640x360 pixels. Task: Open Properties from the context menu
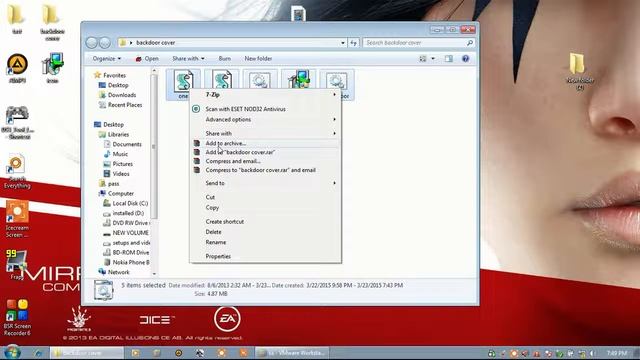point(265,256)
